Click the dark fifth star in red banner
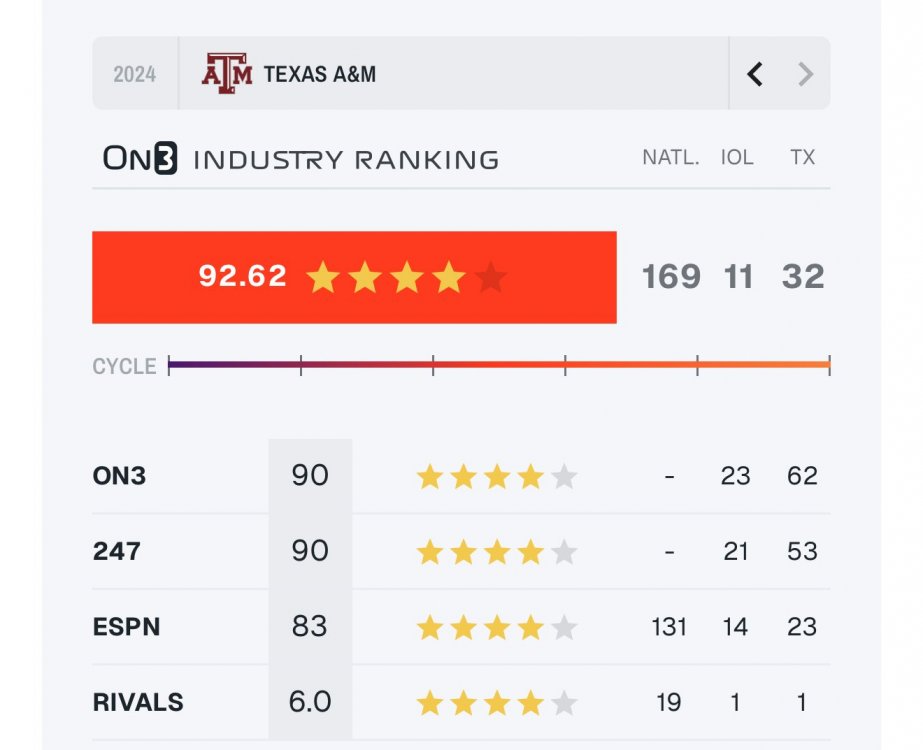 (490, 277)
